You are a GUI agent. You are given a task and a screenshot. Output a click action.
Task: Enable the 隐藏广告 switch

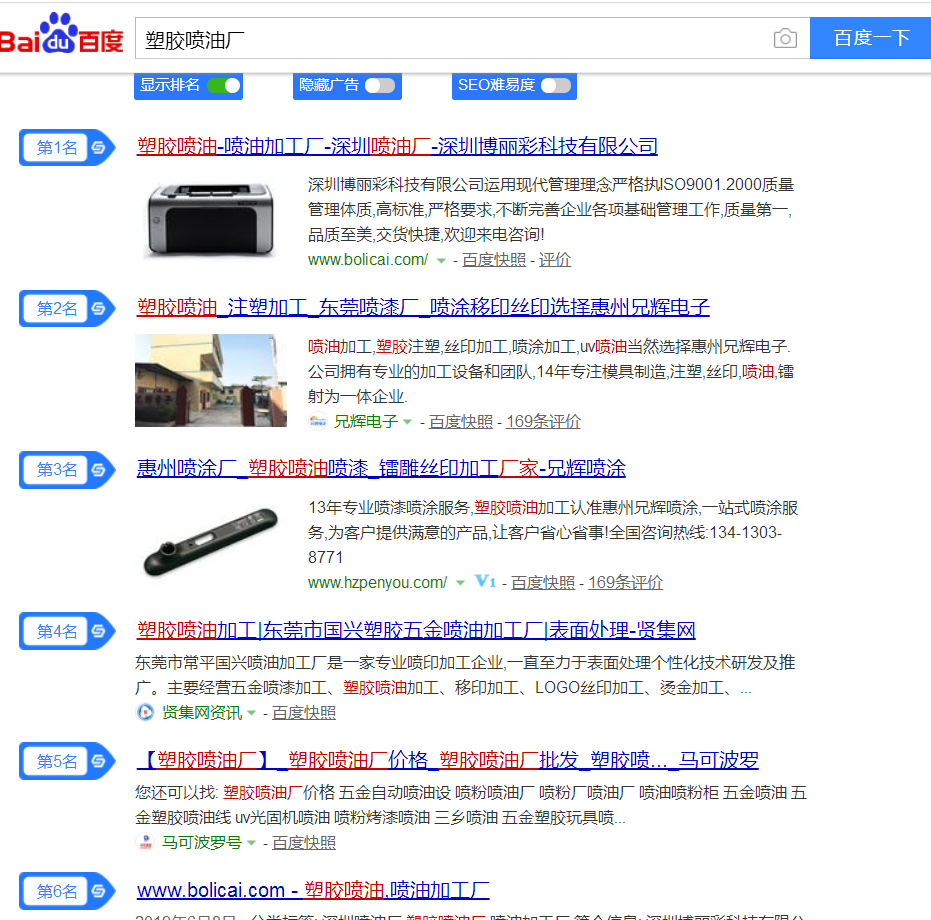(380, 86)
